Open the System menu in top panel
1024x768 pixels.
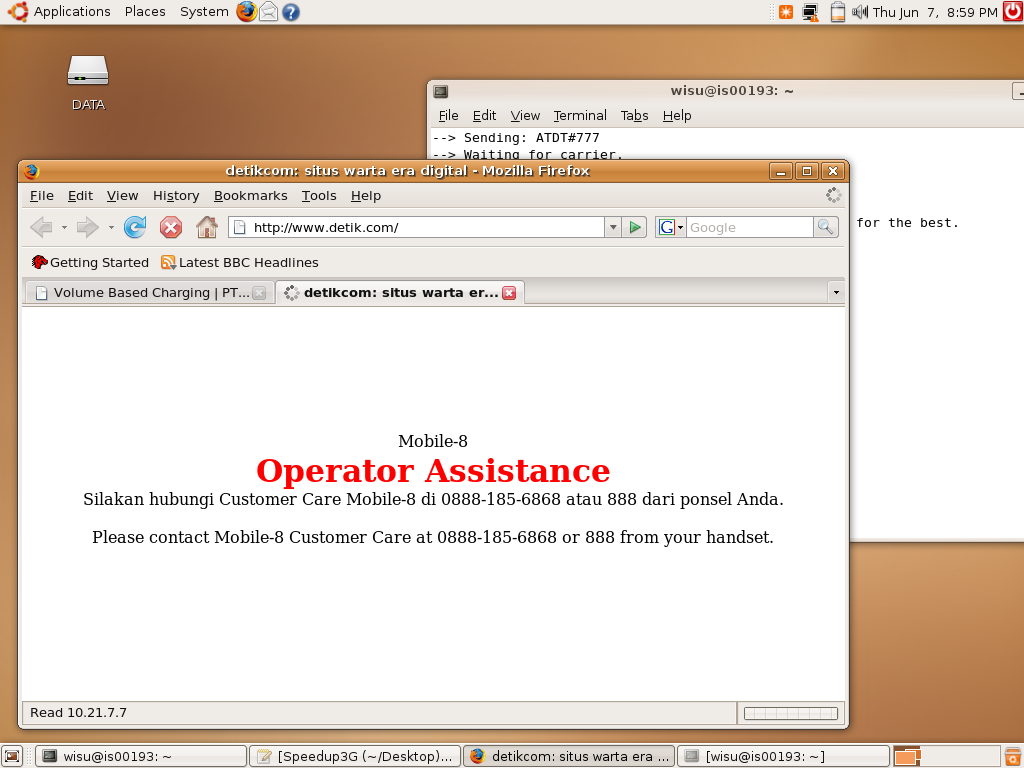(204, 12)
